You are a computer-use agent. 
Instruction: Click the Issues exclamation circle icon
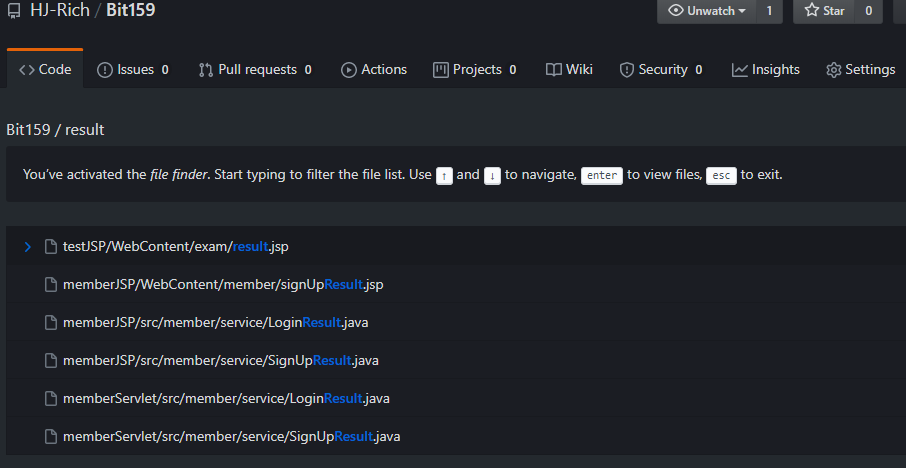[105, 70]
